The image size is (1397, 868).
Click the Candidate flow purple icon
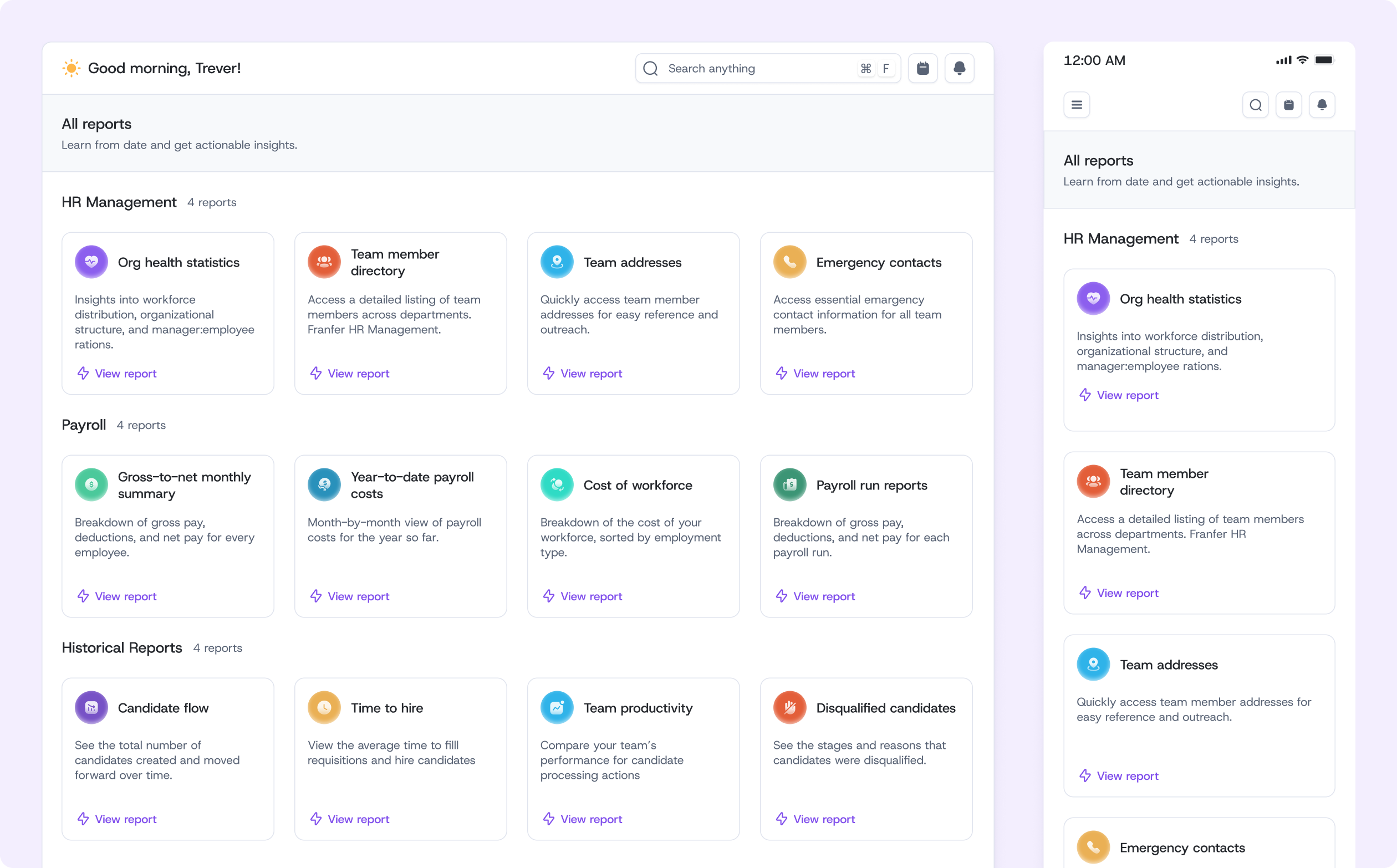(91, 708)
